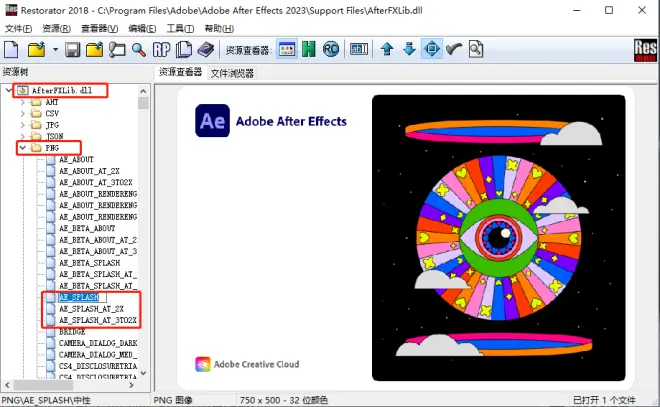The width and height of the screenshot is (660, 407).
Task: Open the 查看器(V) menu
Action: point(99,28)
